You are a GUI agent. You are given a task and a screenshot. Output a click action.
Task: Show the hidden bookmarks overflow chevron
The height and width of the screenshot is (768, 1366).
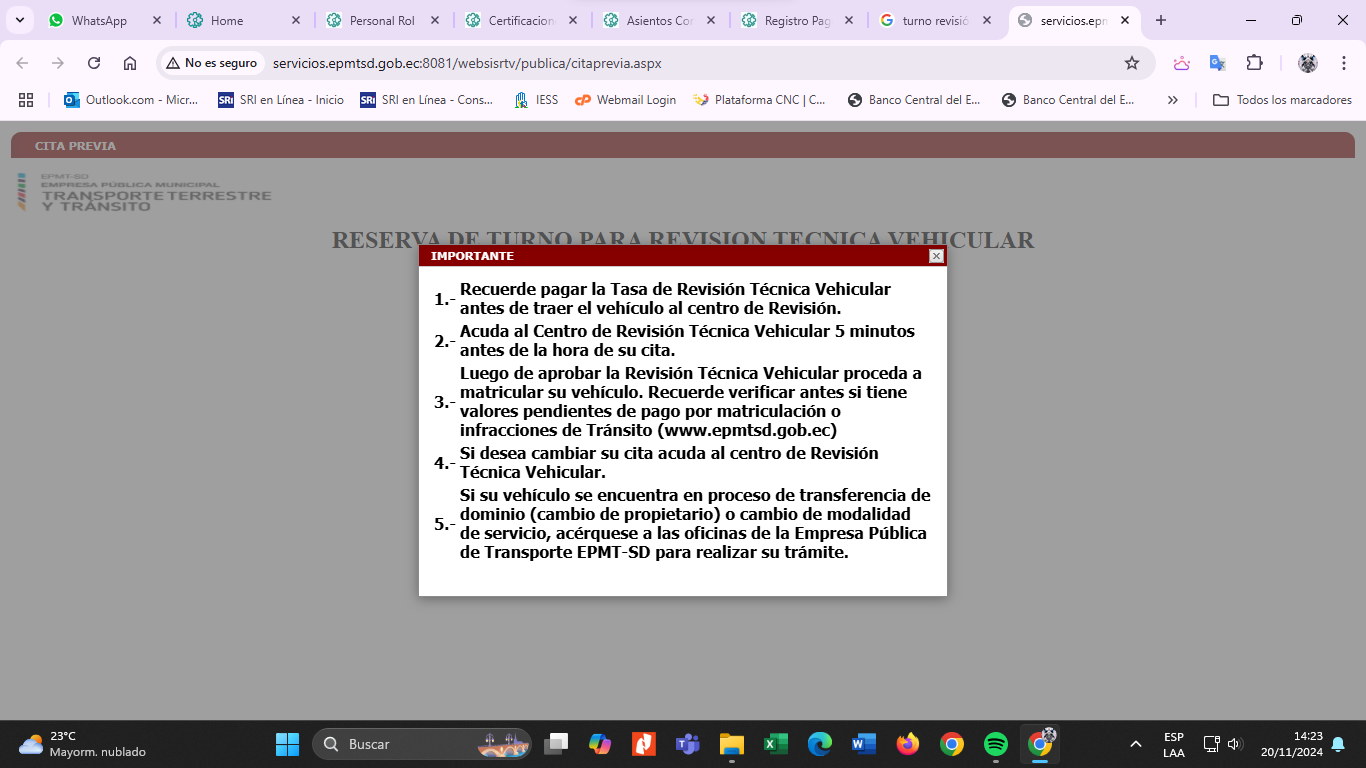click(1173, 100)
